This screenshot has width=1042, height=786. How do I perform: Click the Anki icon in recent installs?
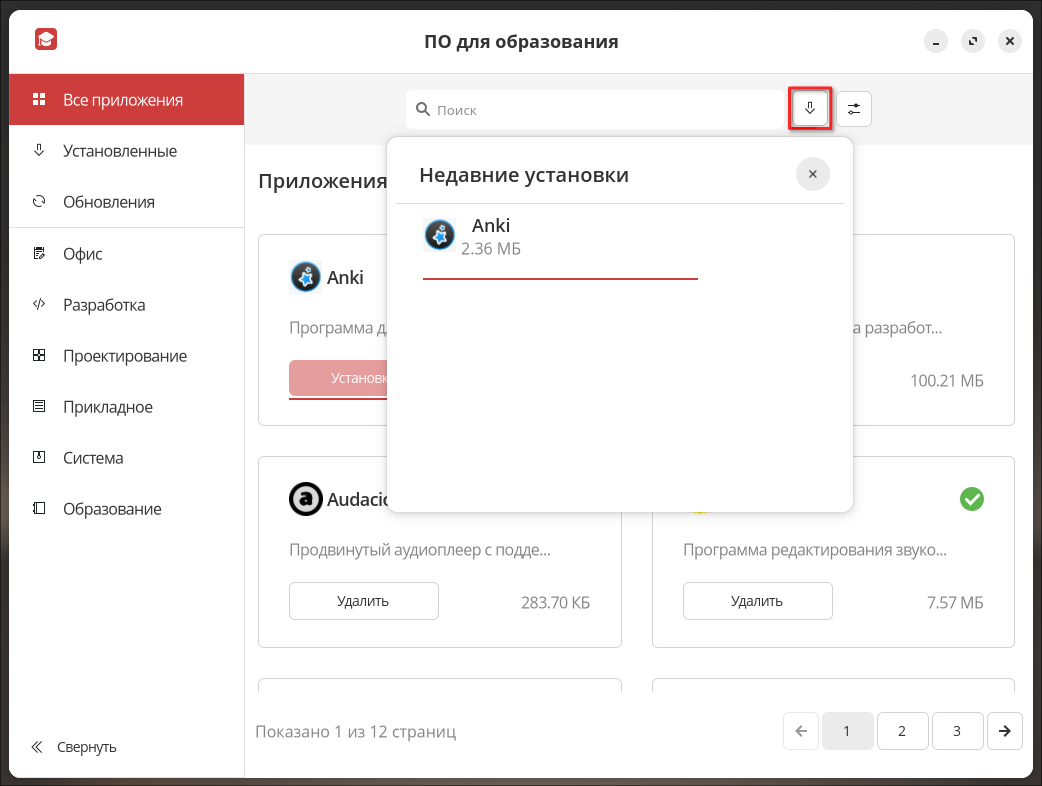tap(440, 235)
